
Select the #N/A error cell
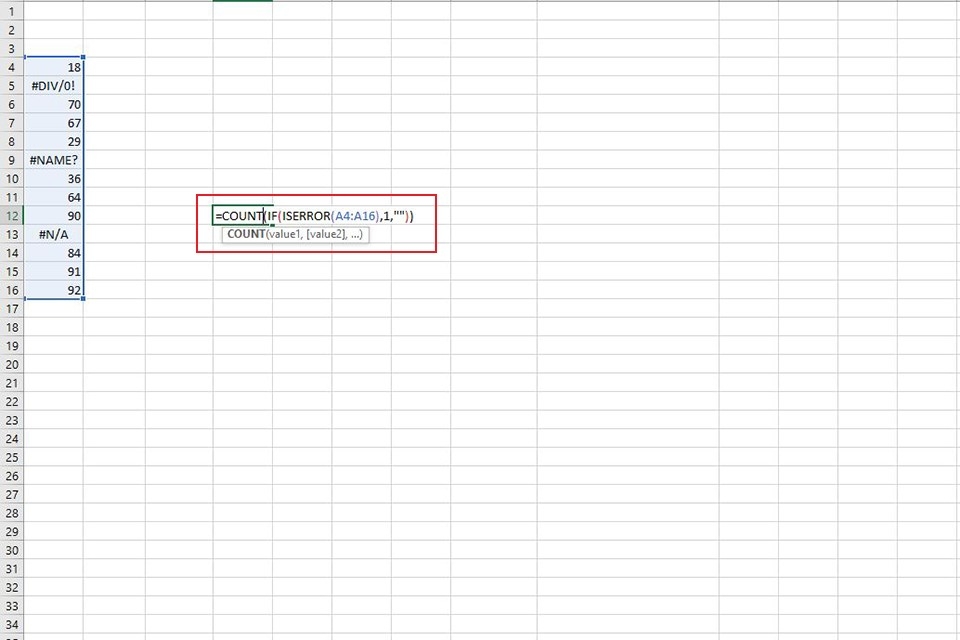point(54,234)
